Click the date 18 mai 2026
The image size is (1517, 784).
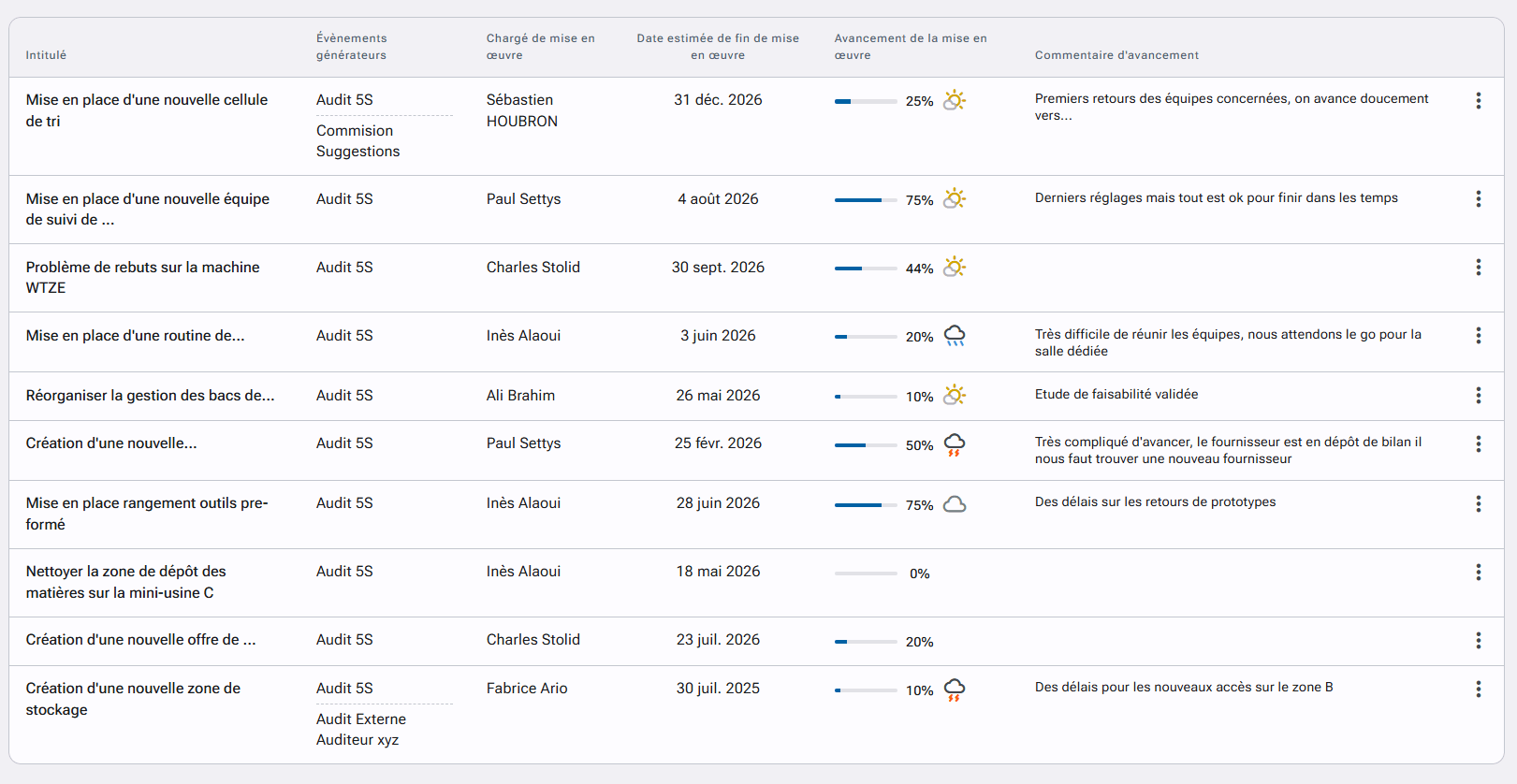click(718, 572)
